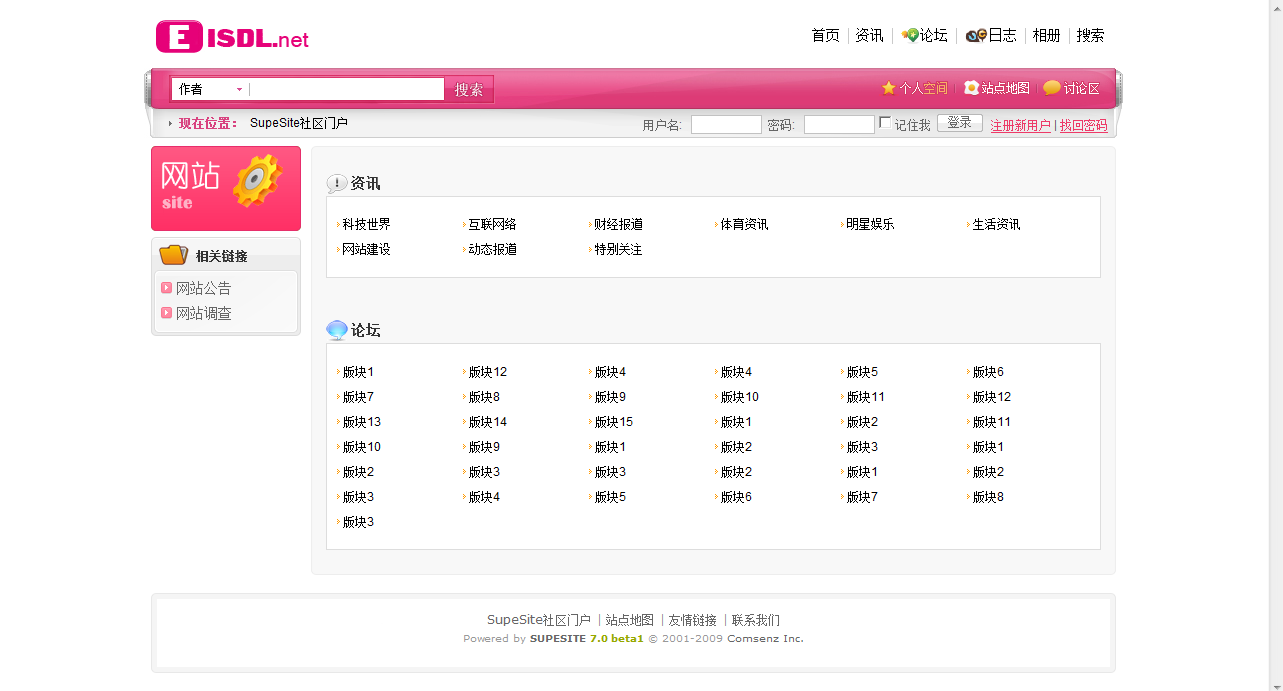This screenshot has width=1283, height=691.
Task: Open footer 联系我们 link
Action: [755, 620]
